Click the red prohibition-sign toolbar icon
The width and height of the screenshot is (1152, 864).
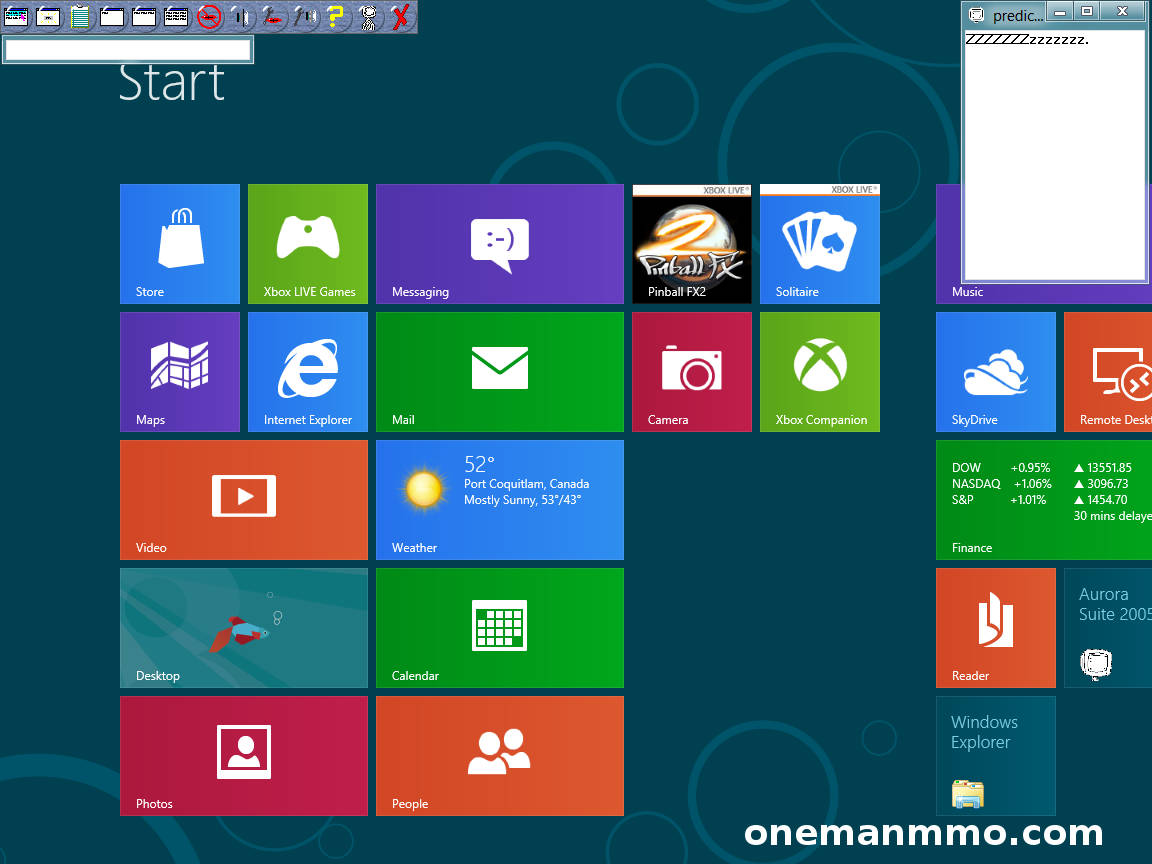[209, 17]
